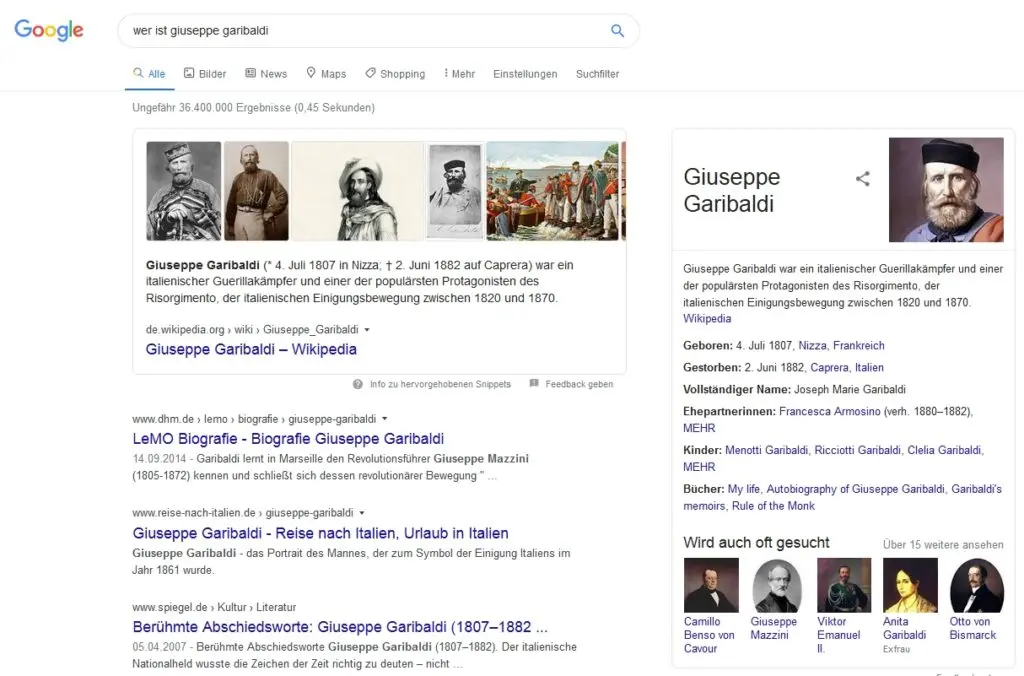This screenshot has height=676, width=1024.
Task: Open the Shopping tab
Action: [395, 74]
